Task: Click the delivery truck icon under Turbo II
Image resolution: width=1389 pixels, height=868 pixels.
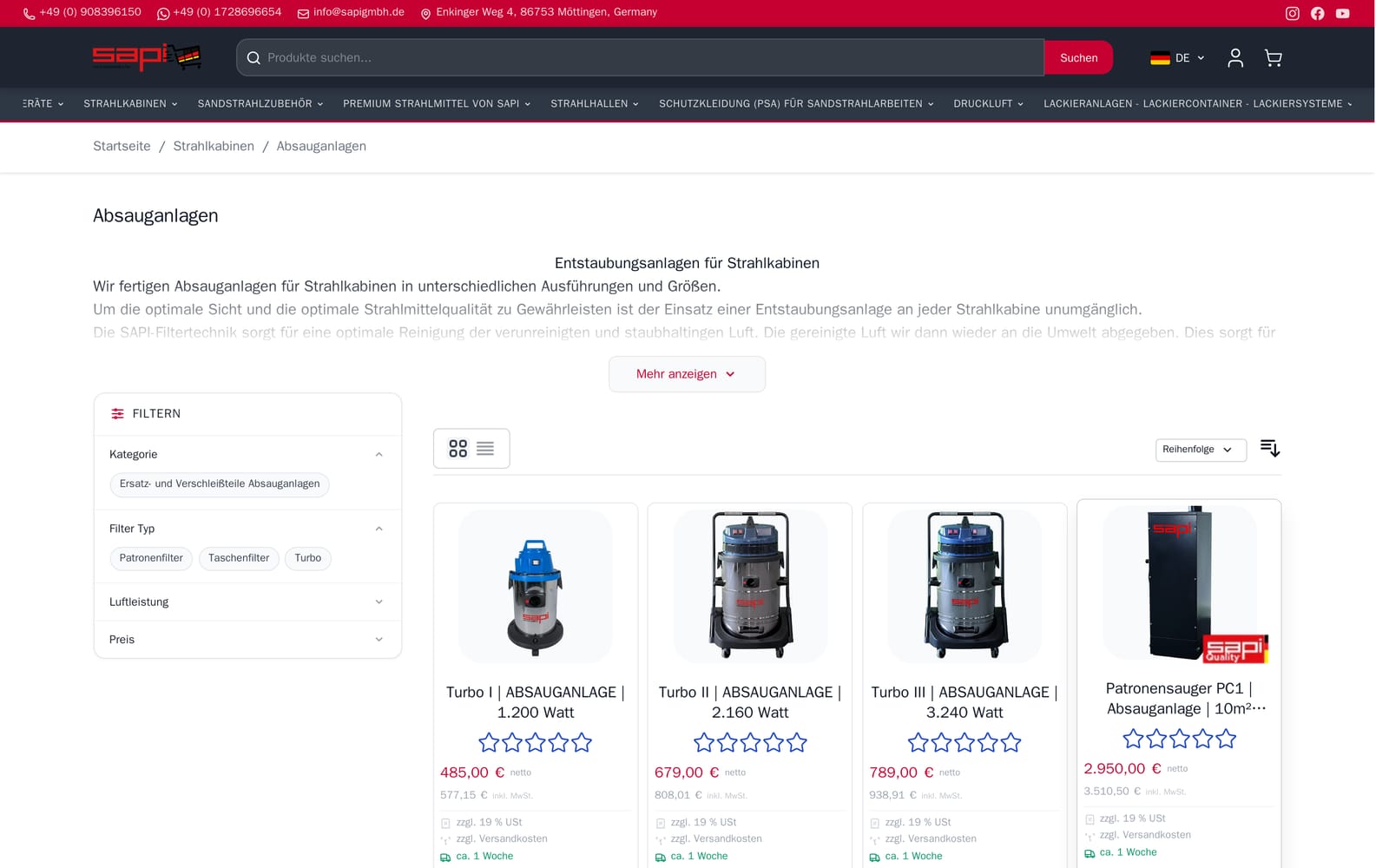Action: click(x=660, y=857)
